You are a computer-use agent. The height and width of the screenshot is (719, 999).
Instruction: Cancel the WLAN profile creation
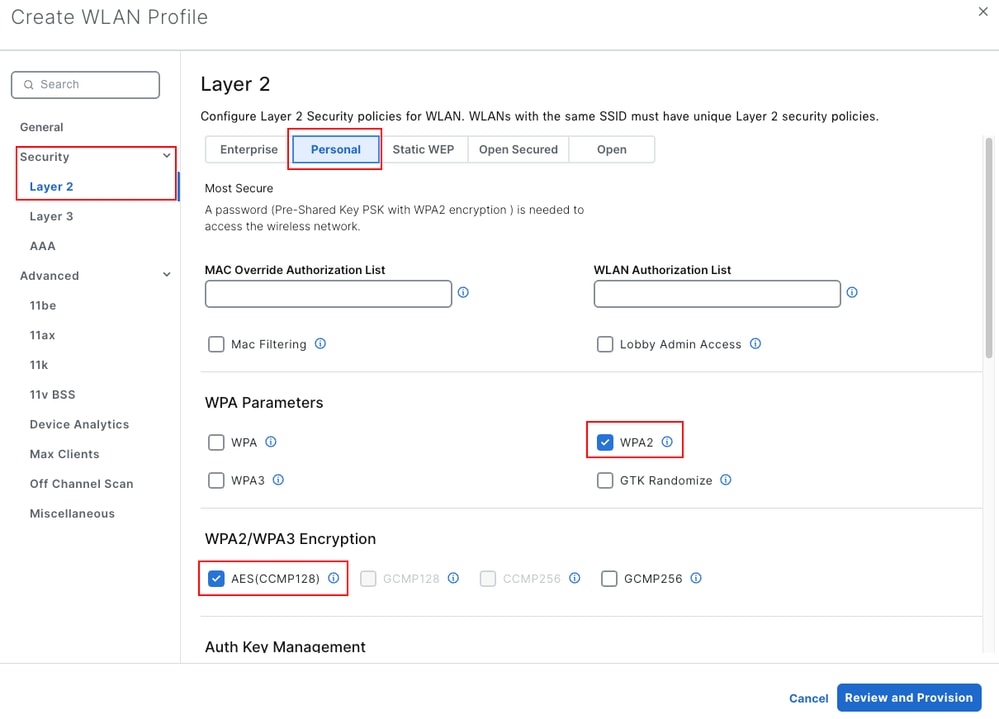tap(809, 699)
